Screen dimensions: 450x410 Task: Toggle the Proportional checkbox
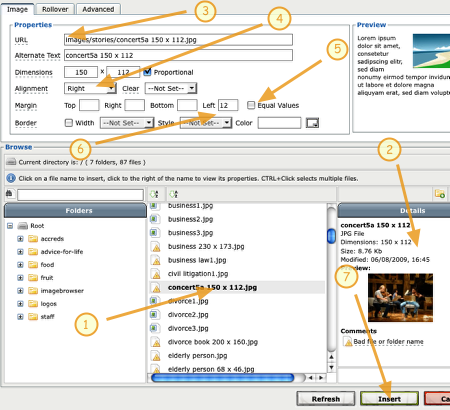coord(147,72)
